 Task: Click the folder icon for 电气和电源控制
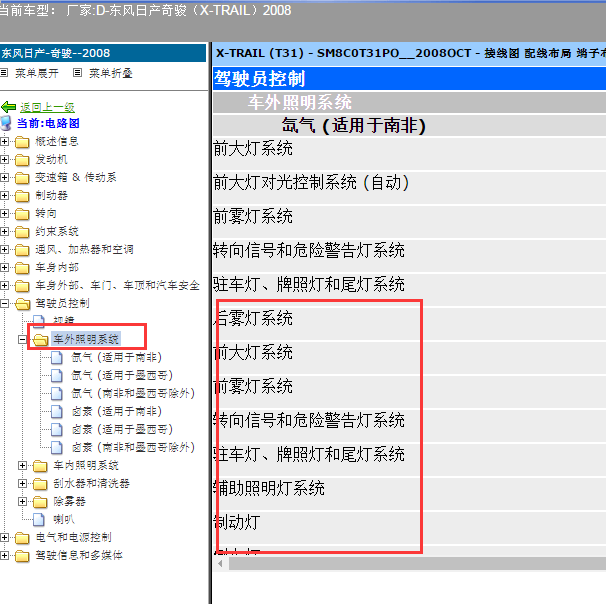tap(22, 538)
